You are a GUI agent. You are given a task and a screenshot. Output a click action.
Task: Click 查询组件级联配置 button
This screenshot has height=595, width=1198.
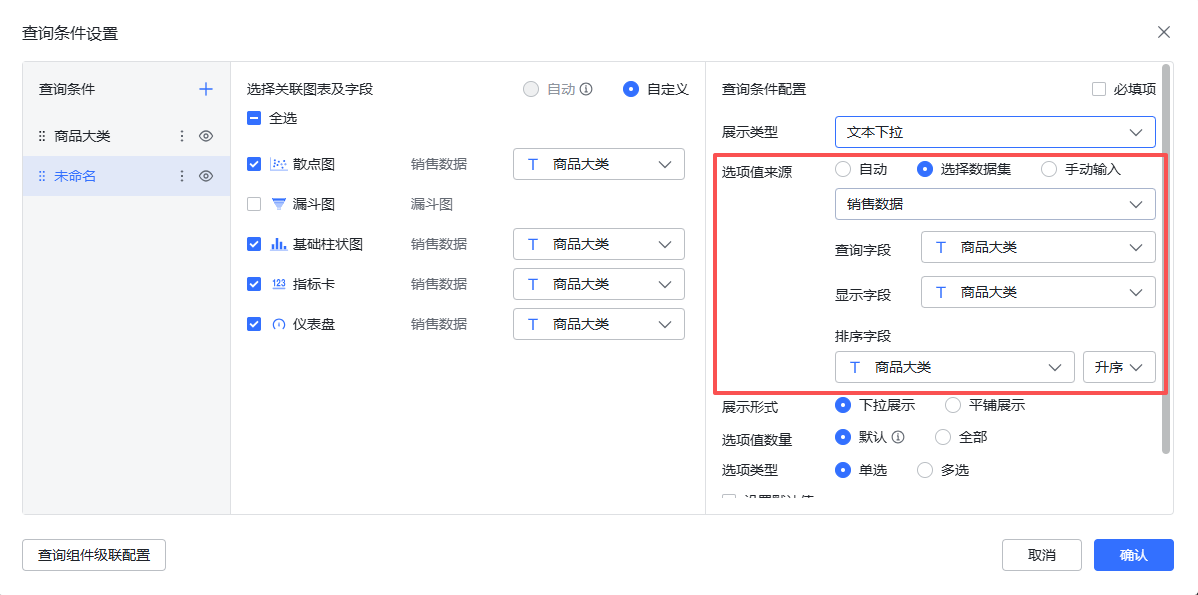(x=94, y=555)
